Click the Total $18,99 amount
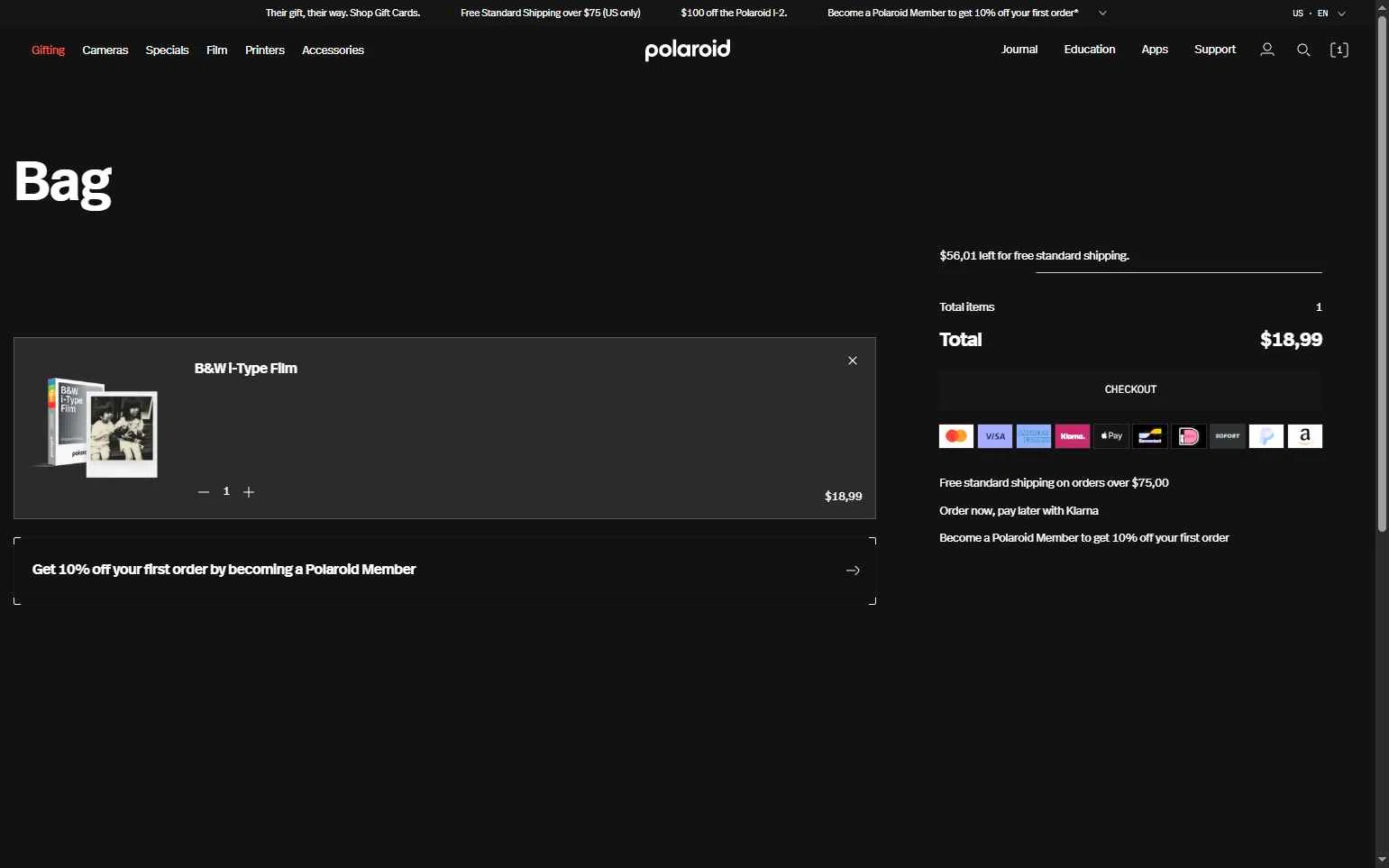The image size is (1389, 868). [1291, 340]
